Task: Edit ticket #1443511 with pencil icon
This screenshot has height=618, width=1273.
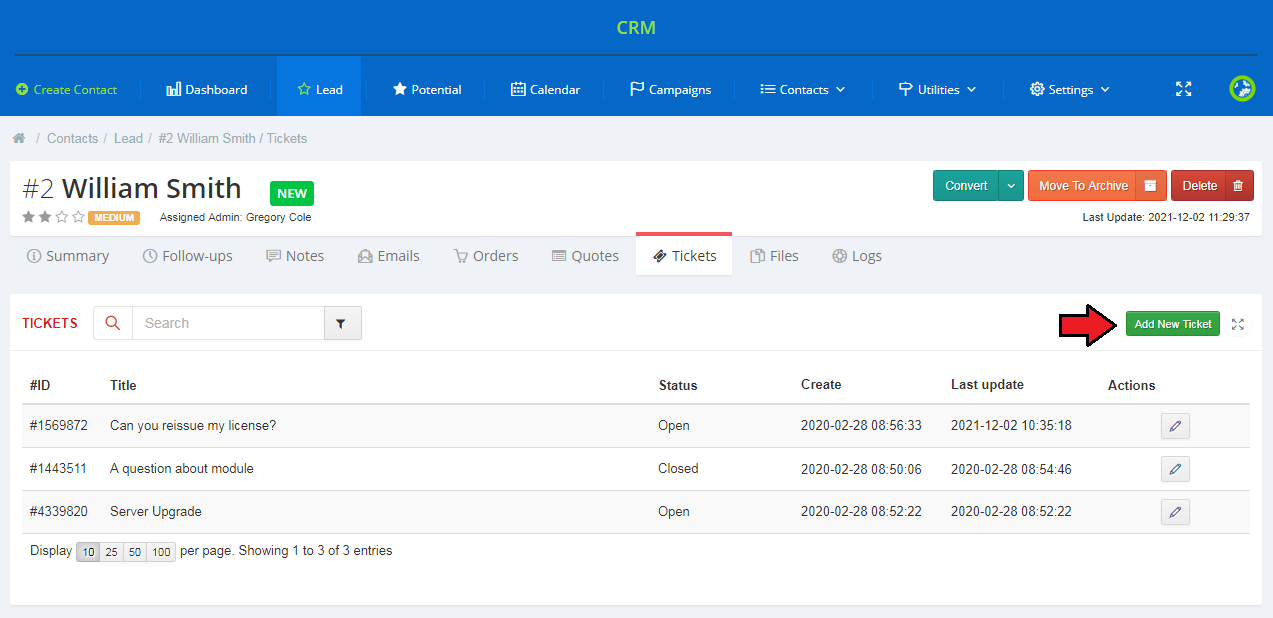Action: tap(1175, 469)
